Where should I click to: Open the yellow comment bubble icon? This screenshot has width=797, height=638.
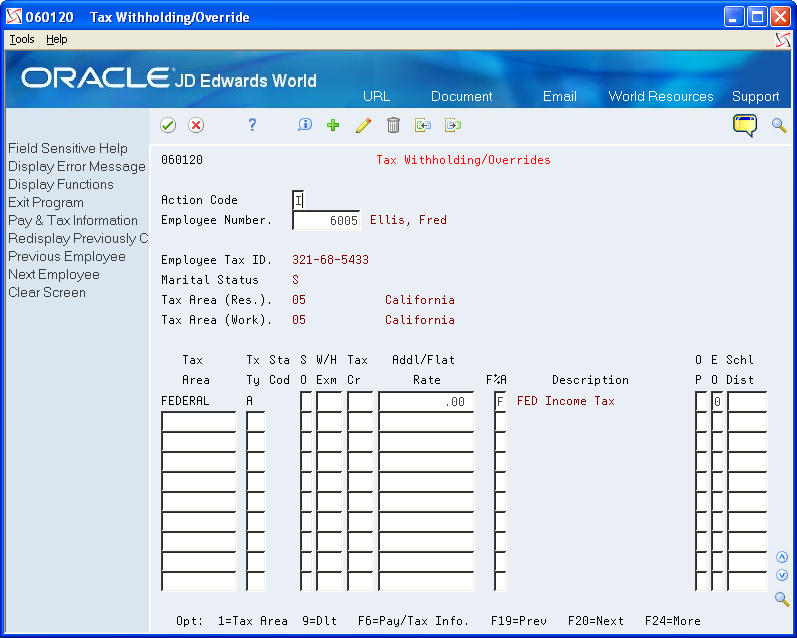pyautogui.click(x=745, y=125)
